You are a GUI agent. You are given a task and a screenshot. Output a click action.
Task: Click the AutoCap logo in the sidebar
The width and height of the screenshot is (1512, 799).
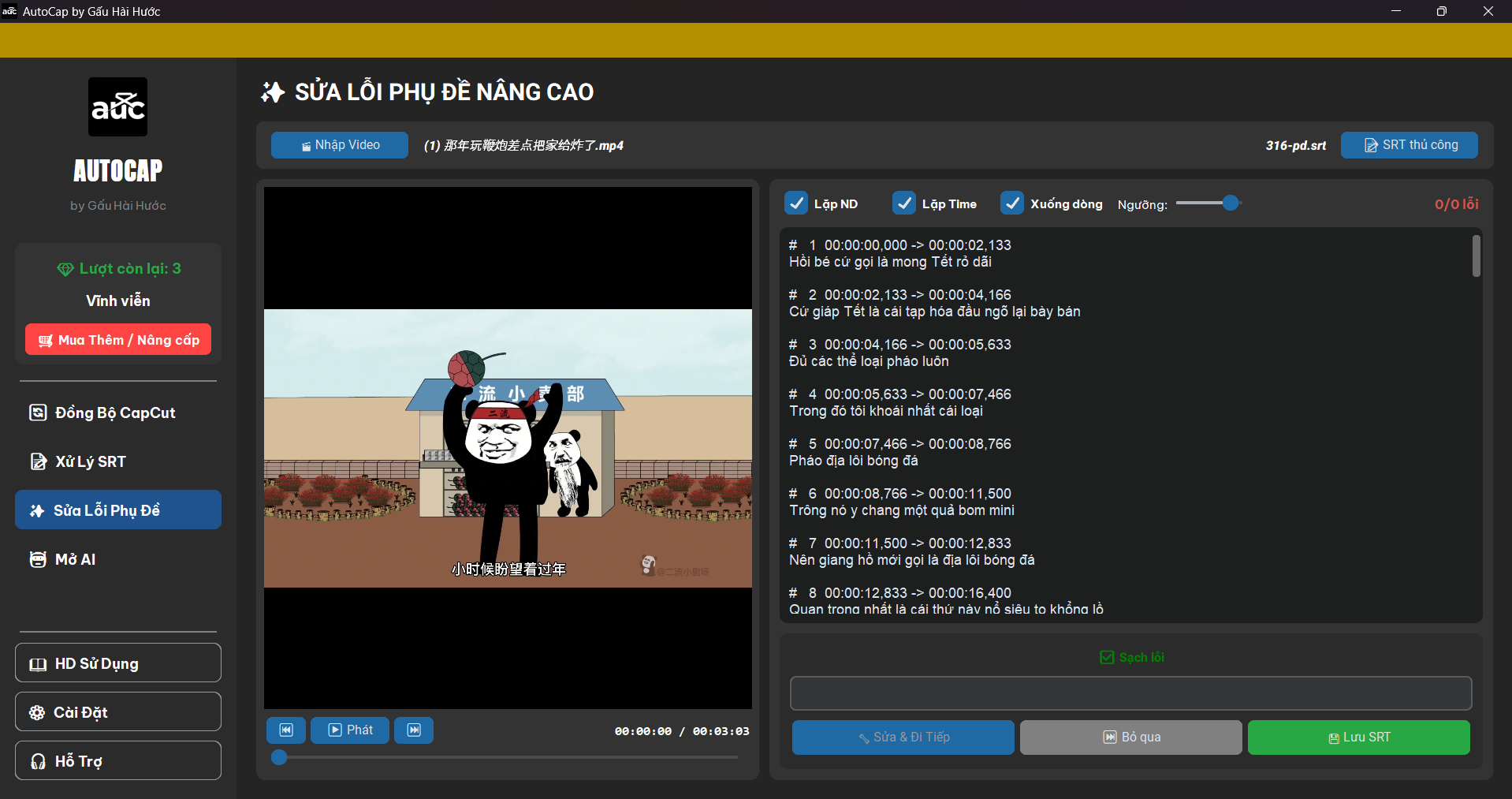[117, 106]
